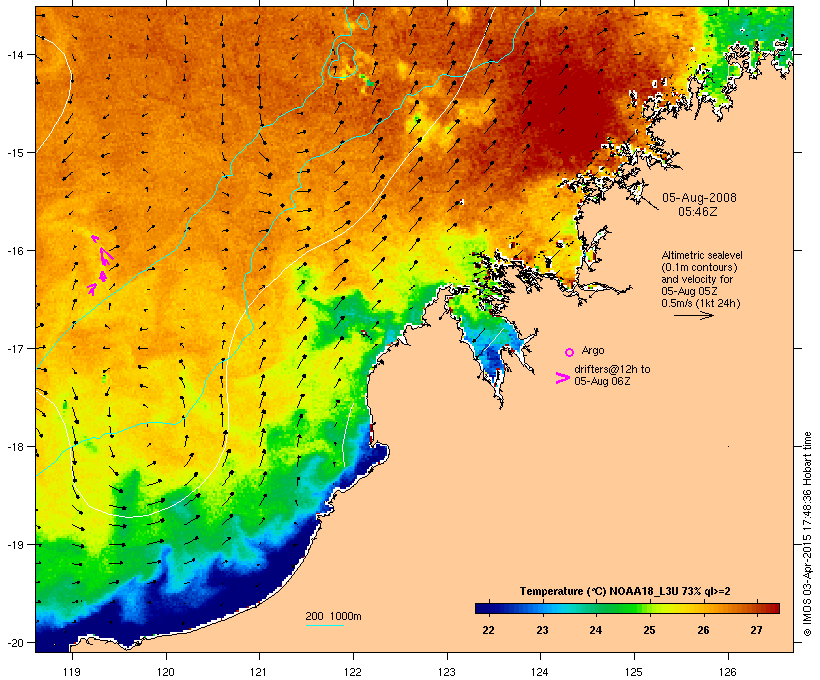
Task: Click the dark red end of color bar
Action: coord(773,608)
